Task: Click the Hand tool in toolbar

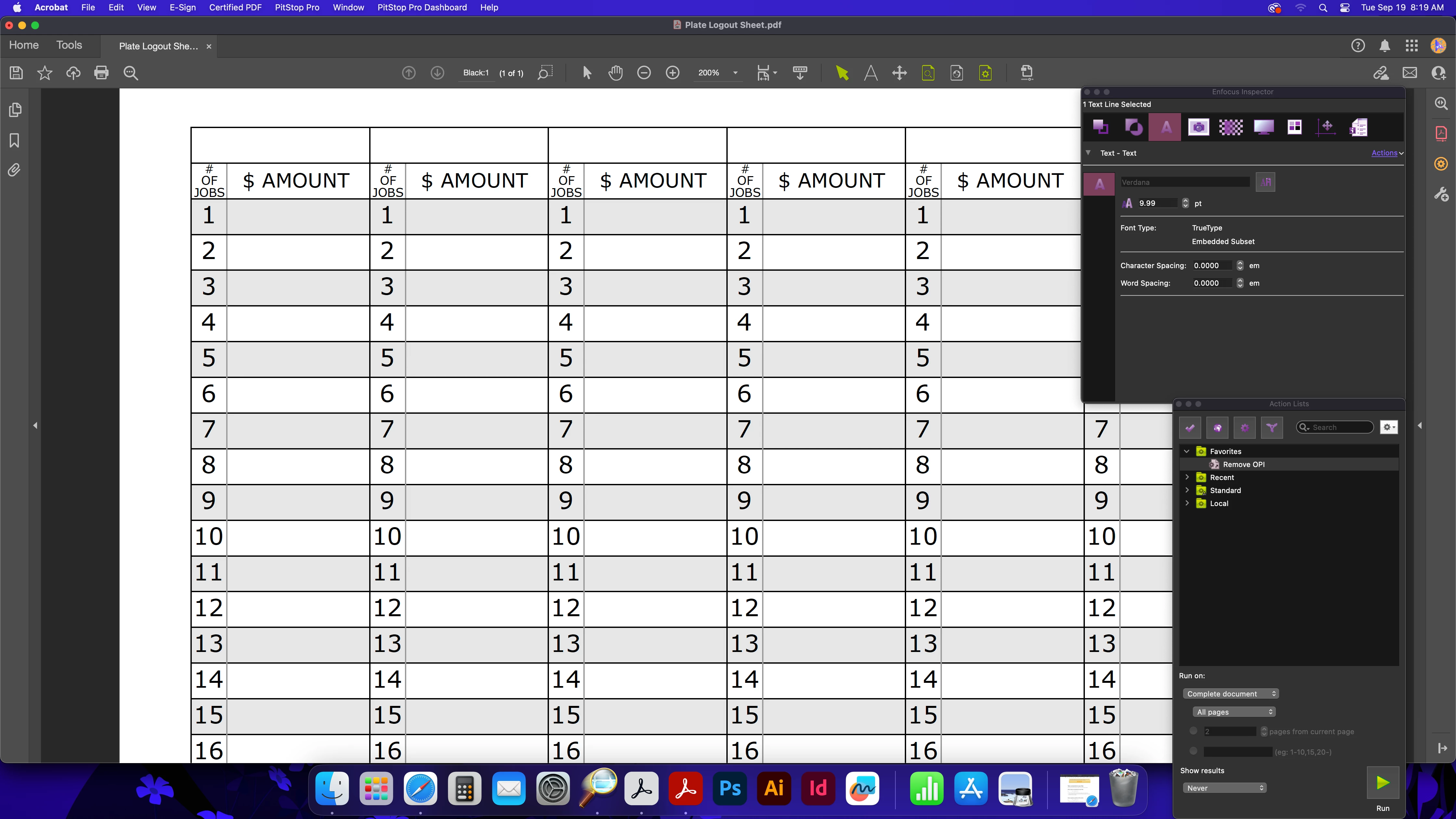Action: (x=616, y=73)
